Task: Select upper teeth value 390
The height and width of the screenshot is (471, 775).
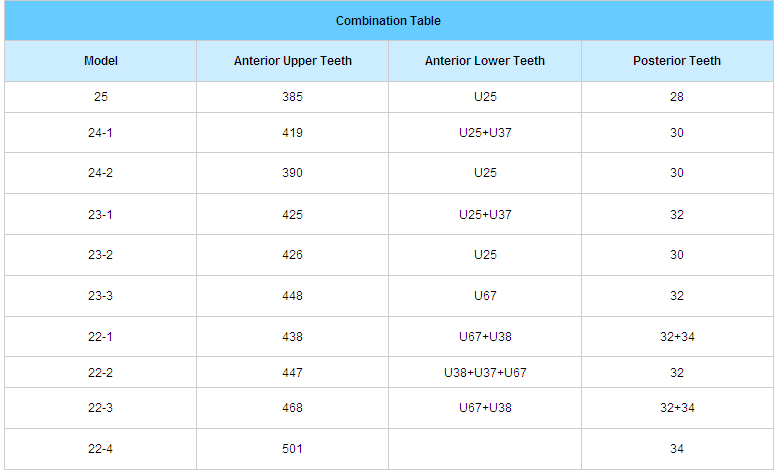Action: point(293,173)
